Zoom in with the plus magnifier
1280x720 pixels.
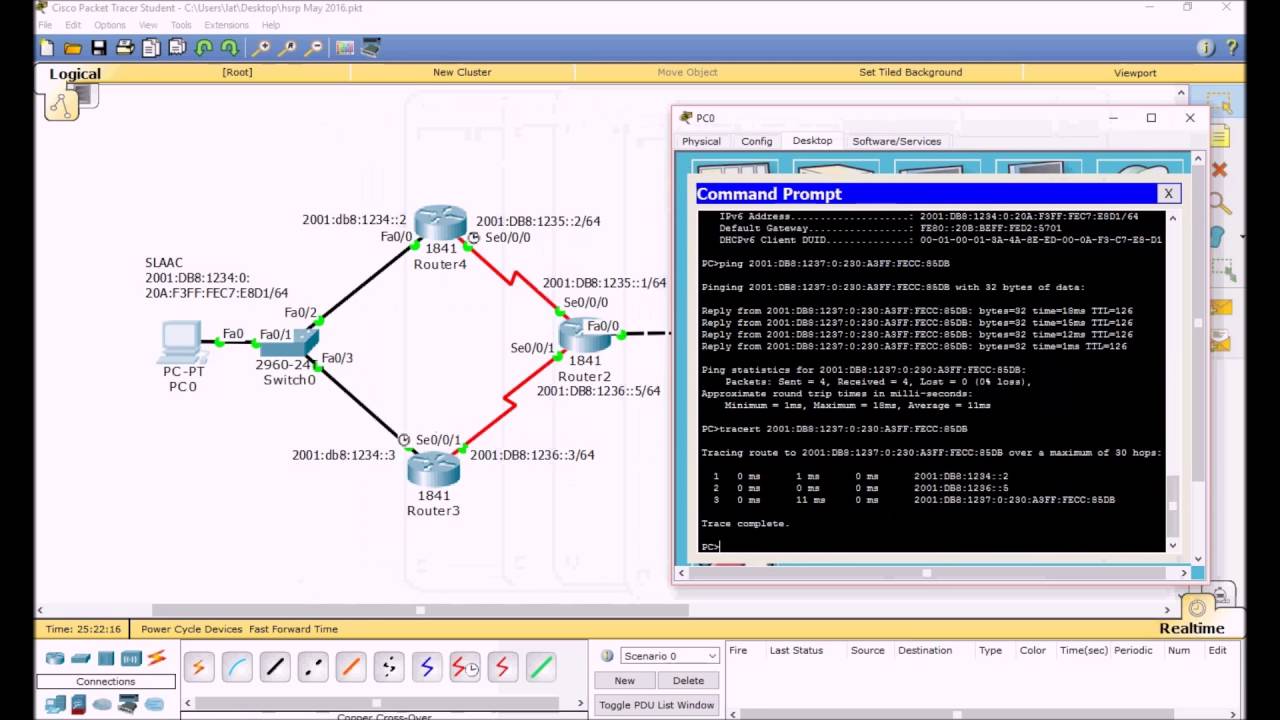[x=261, y=47]
